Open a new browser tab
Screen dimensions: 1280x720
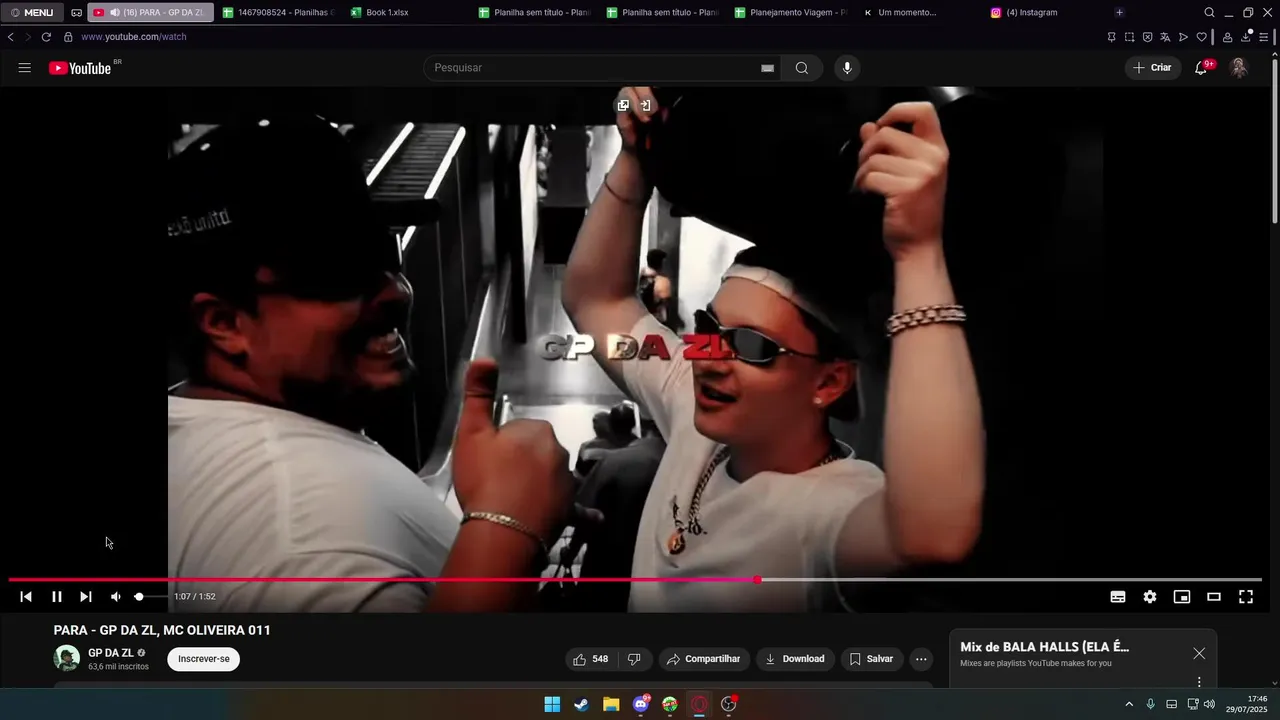[x=1119, y=13]
